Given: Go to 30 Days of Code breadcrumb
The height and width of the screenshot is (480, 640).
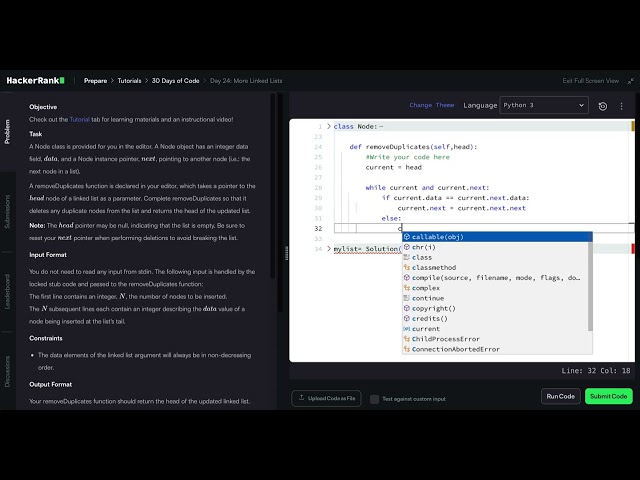Looking at the screenshot, I should pyautogui.click(x=176, y=81).
